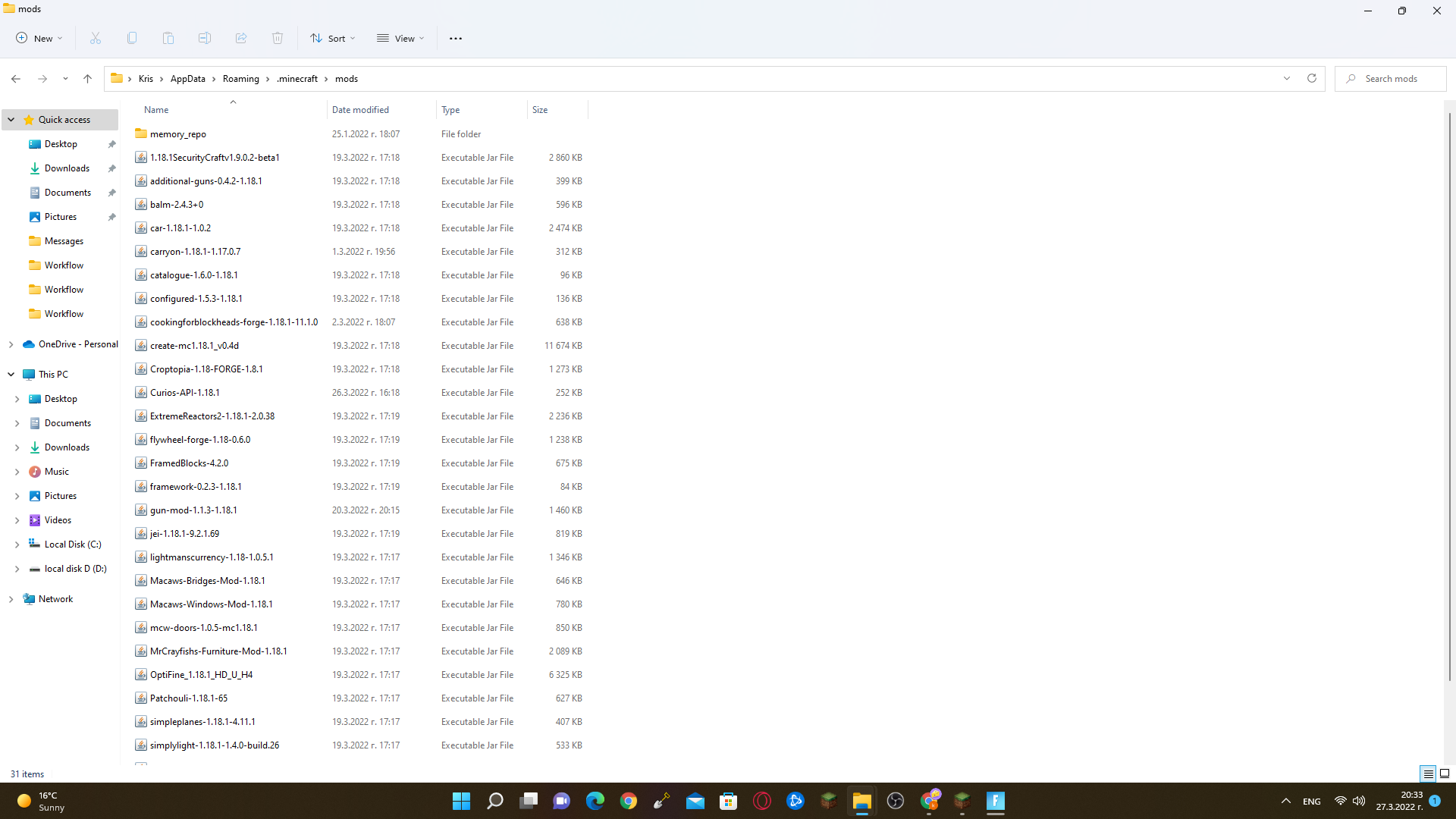Image resolution: width=1456 pixels, height=819 pixels.
Task: Select gun-mod-1.1.3-1.18.1 jar file
Action: [193, 510]
